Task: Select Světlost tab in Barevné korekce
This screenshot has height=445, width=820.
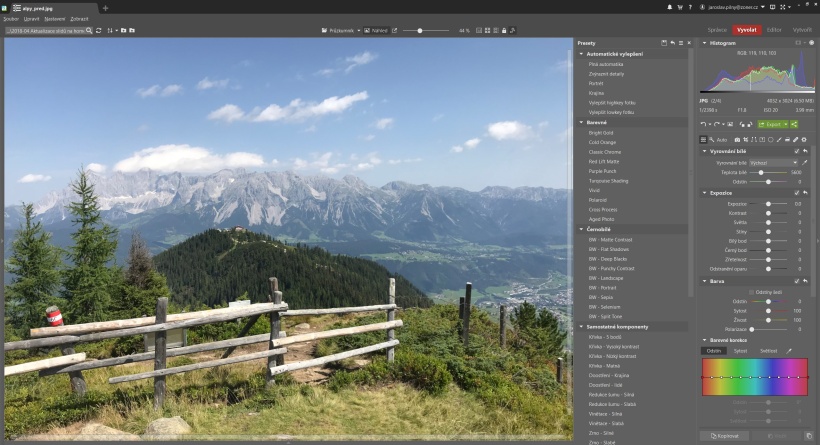Action: click(x=768, y=351)
